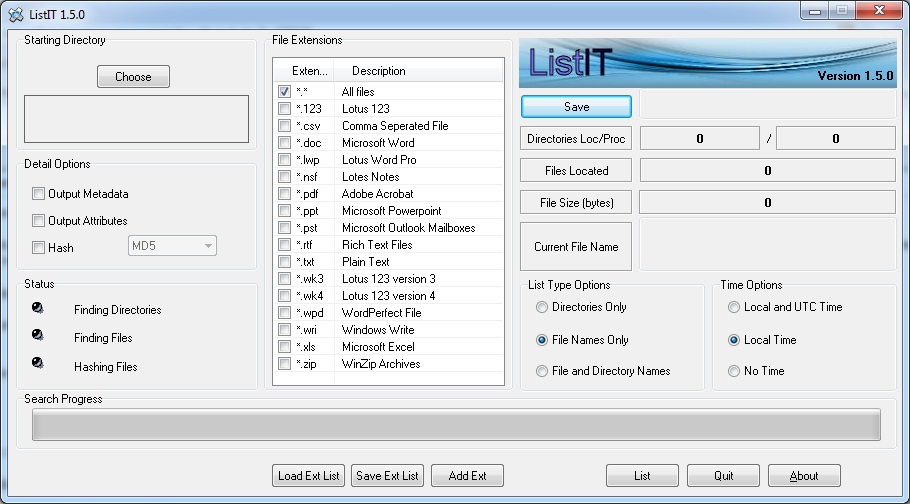Click the Description column header
The image size is (910, 504).
click(418, 71)
